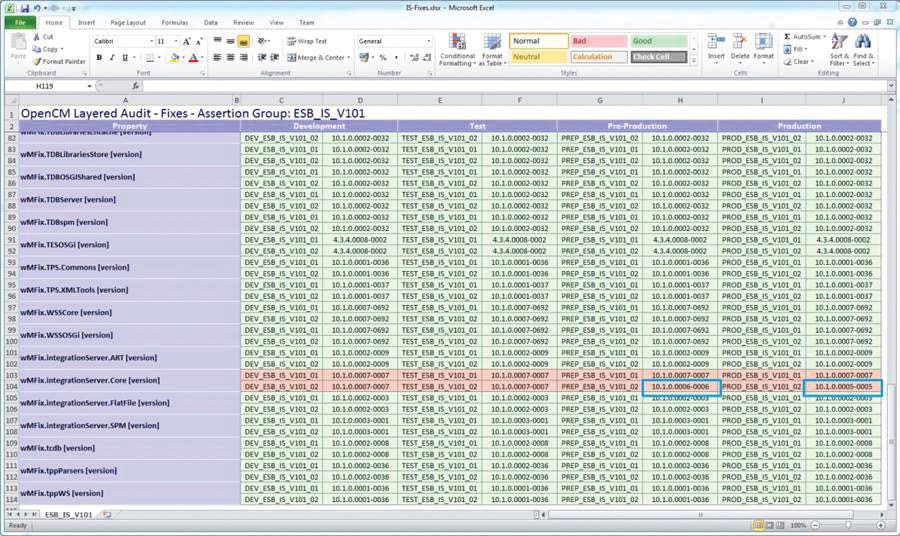This screenshot has height=536, width=900.
Task: Click the zoom slider handle
Action: (848, 525)
